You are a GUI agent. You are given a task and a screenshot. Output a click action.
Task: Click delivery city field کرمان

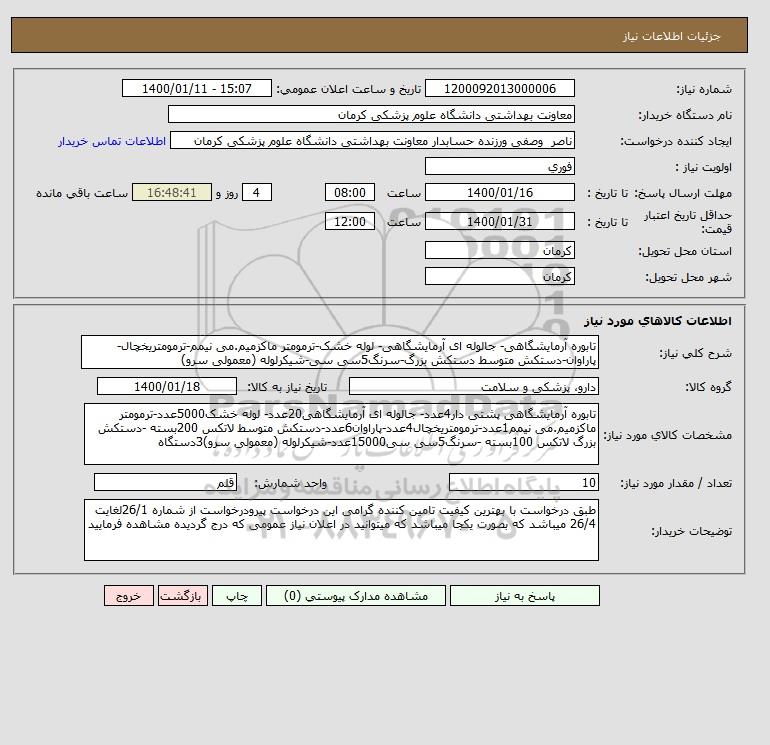click(x=499, y=276)
